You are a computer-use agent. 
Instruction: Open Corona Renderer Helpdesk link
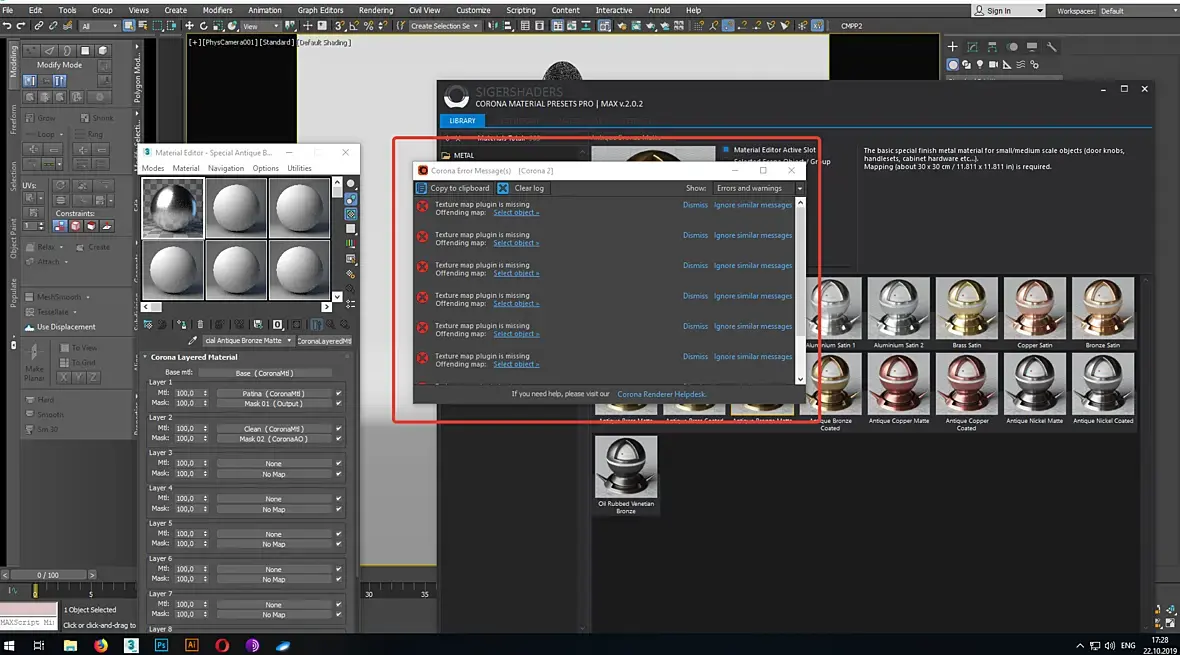click(661, 394)
